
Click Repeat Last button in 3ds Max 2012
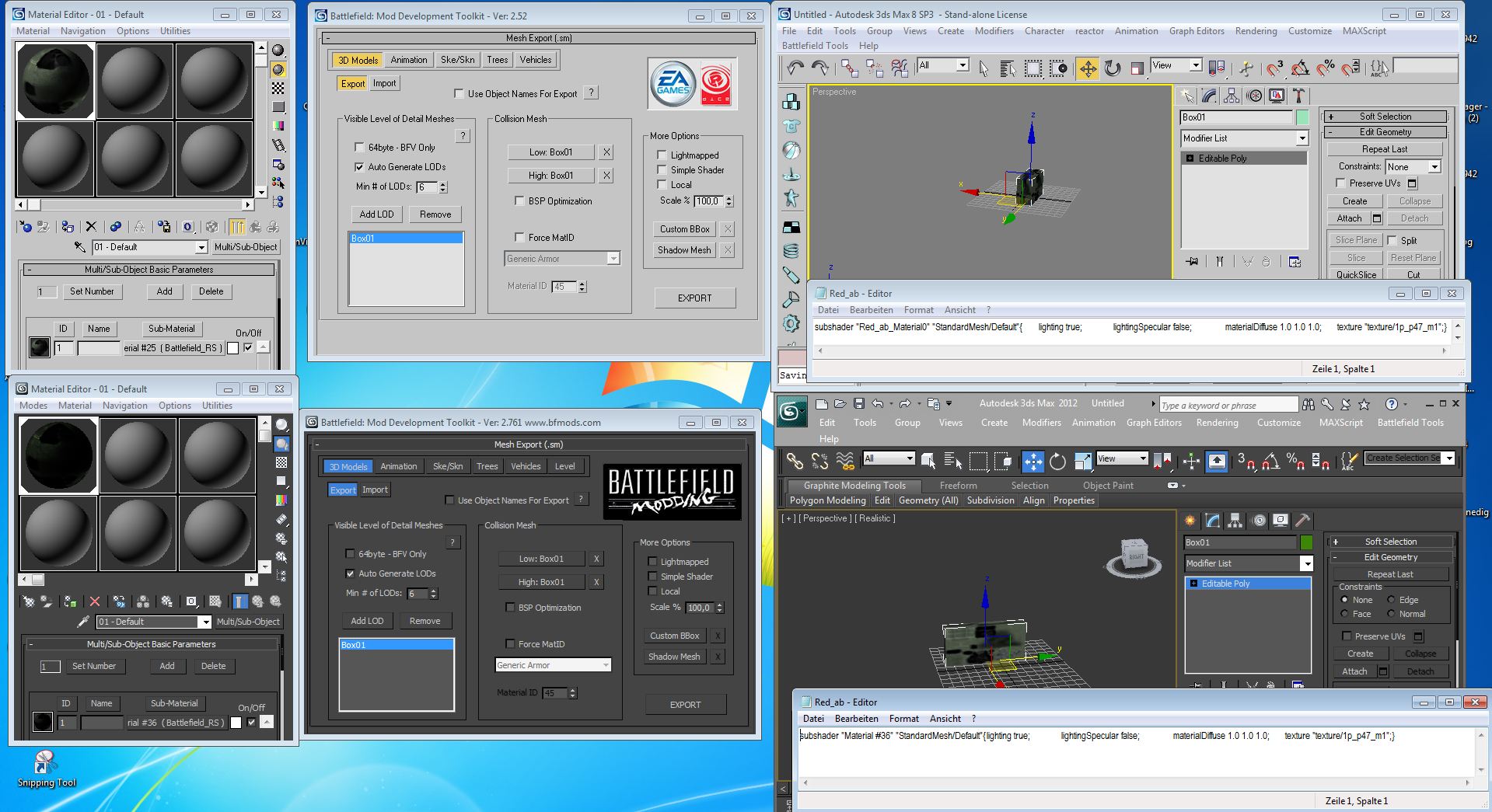[1389, 574]
